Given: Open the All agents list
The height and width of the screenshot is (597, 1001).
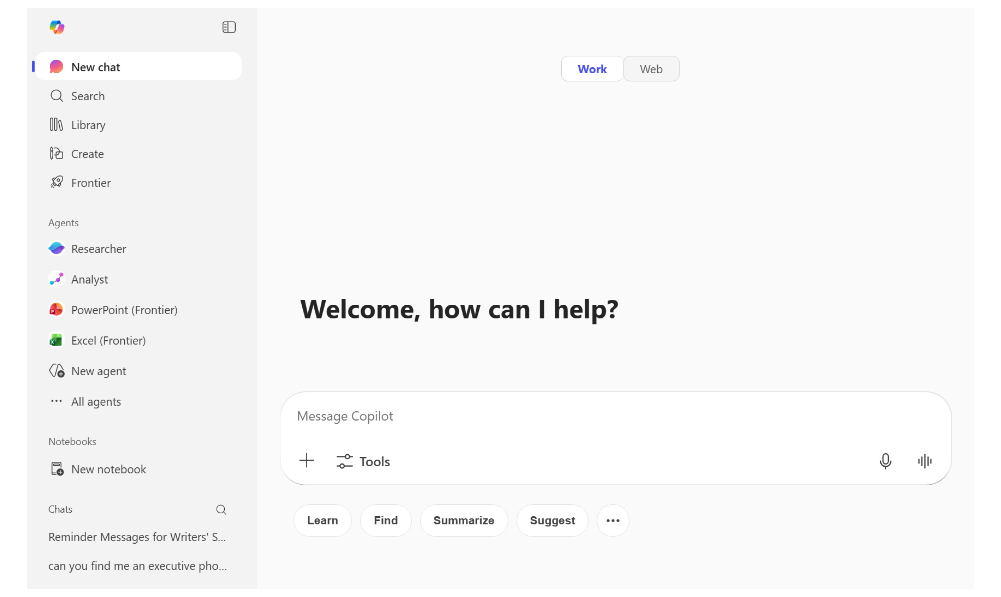Looking at the screenshot, I should (95, 401).
